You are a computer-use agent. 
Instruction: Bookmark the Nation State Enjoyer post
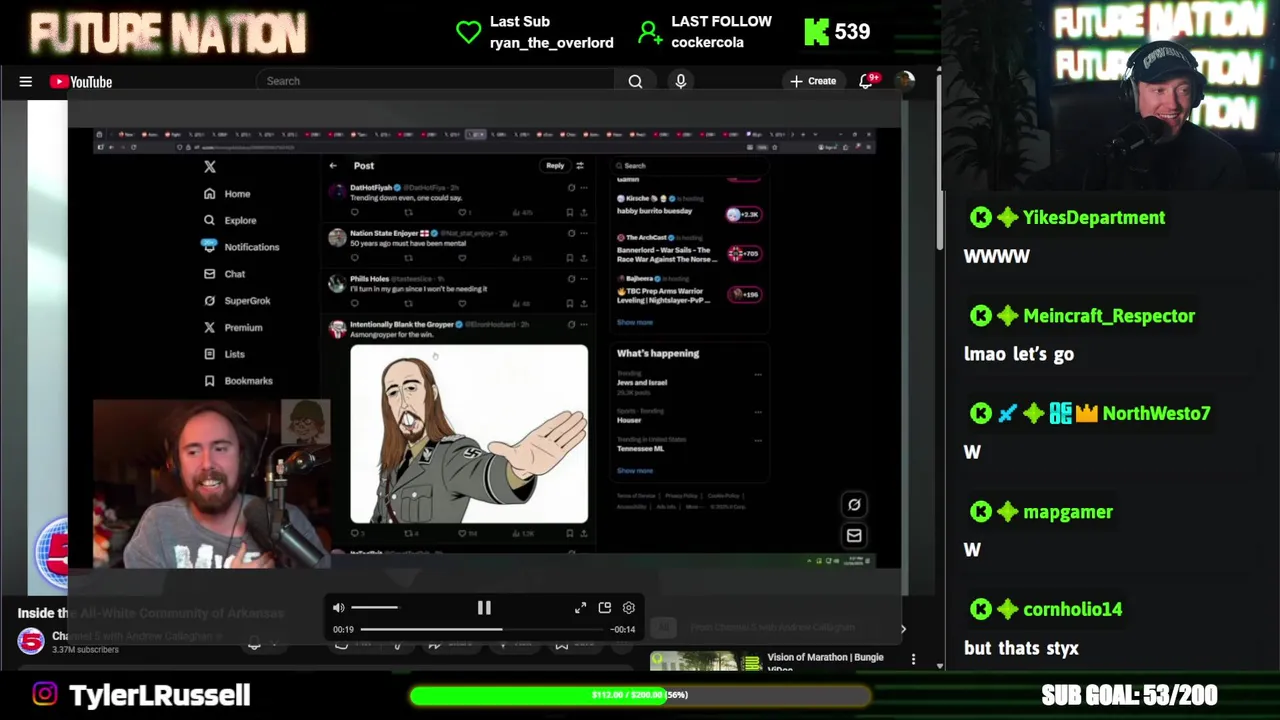(x=570, y=258)
